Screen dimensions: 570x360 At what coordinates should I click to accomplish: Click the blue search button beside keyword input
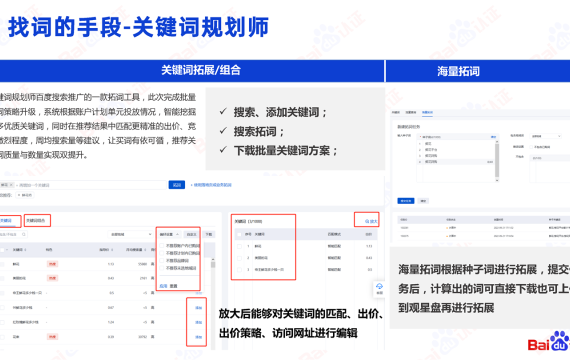(177, 185)
